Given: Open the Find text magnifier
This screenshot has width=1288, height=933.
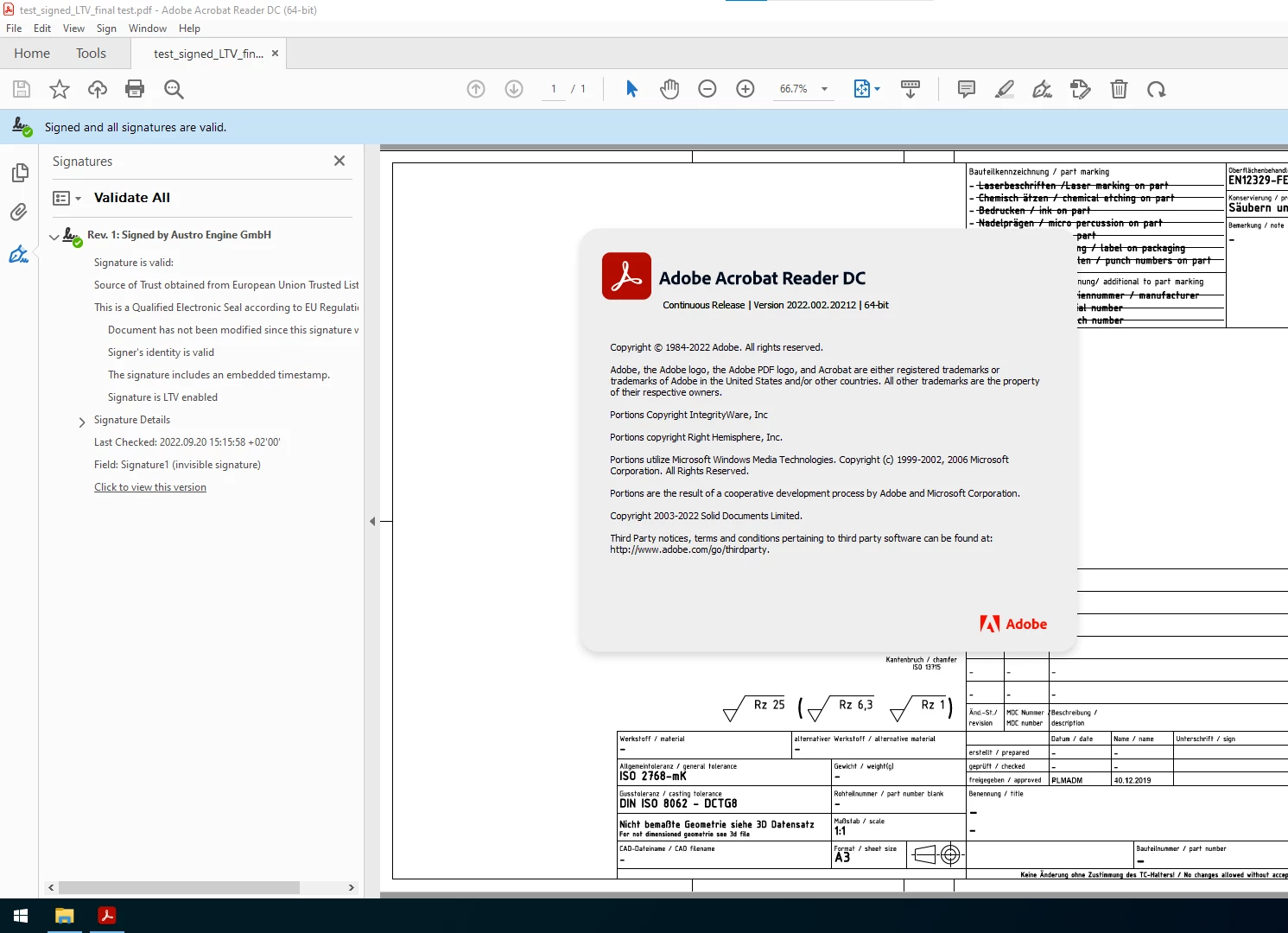Looking at the screenshot, I should pyautogui.click(x=174, y=89).
